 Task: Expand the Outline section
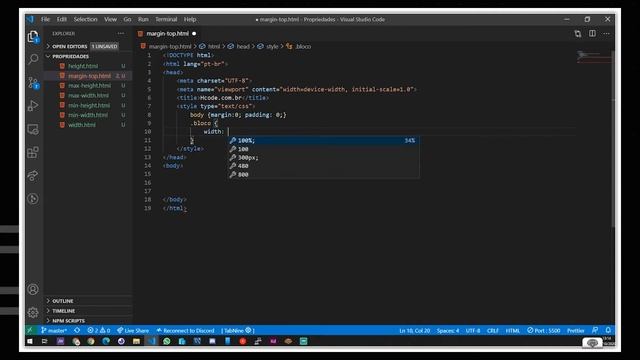88,301
